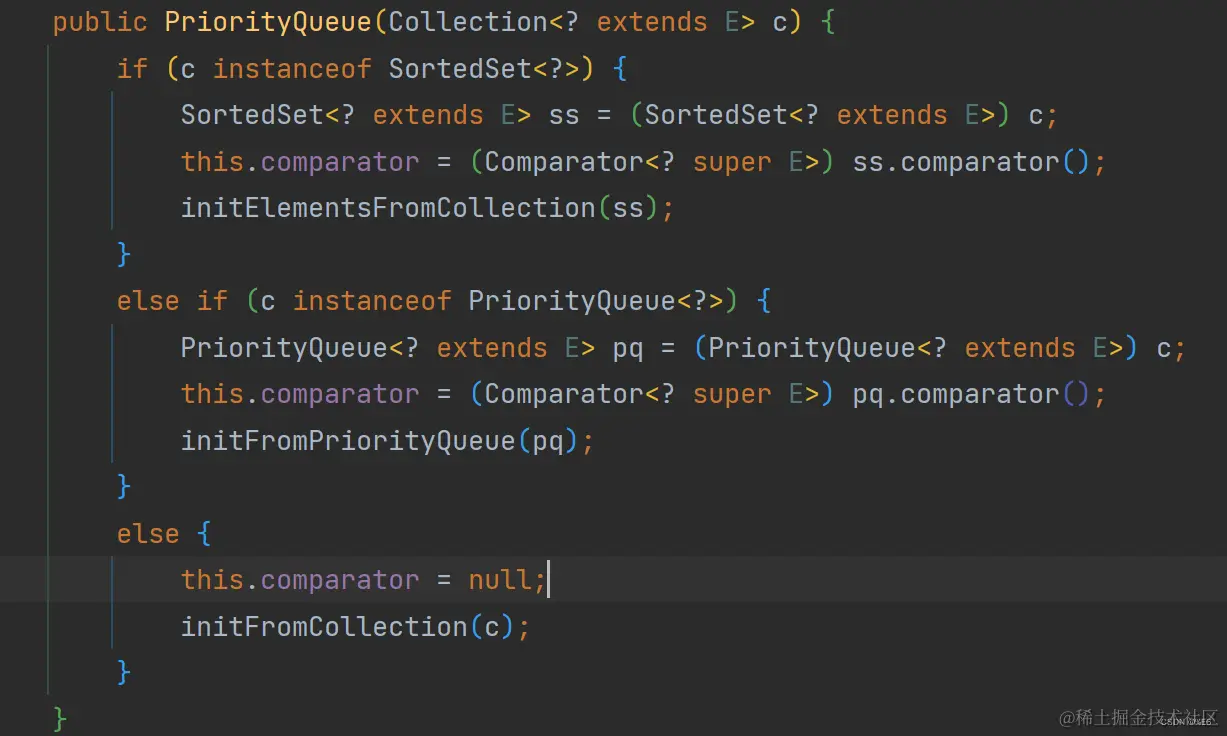The image size is (1227, 736).
Task: Click the standalone 'else' keyword
Action: (148, 533)
